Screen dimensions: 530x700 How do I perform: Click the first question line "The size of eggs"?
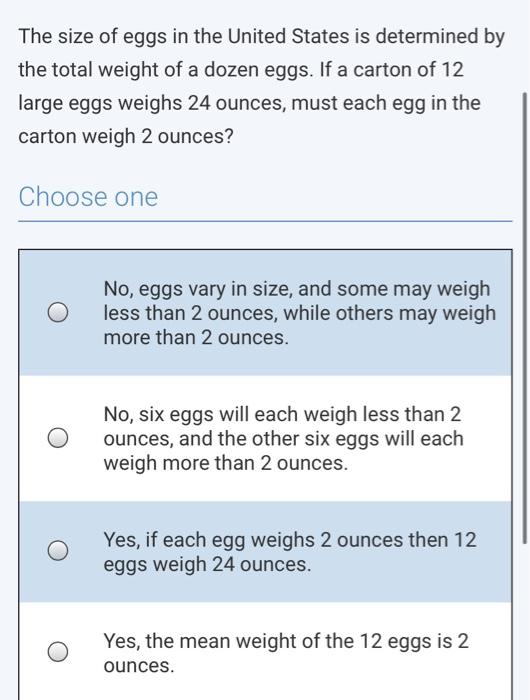click(262, 37)
